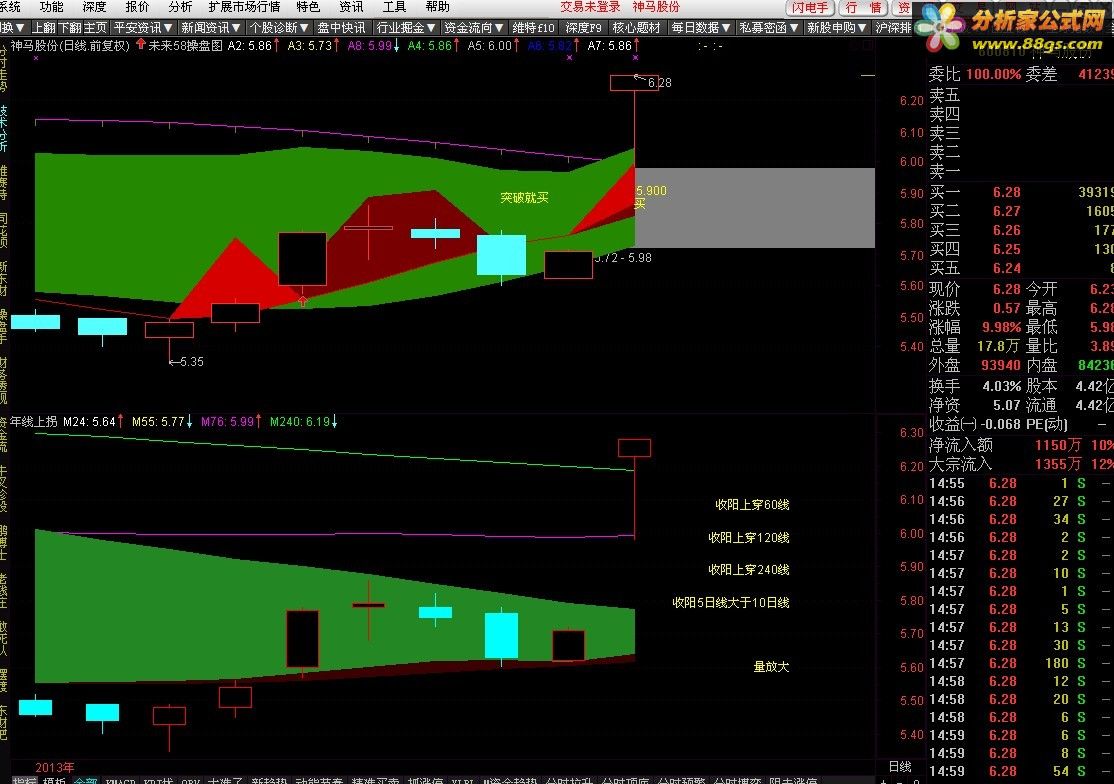Click the 收阳上穿240线 condition label
This screenshot has height=784, width=1114.
click(x=749, y=570)
